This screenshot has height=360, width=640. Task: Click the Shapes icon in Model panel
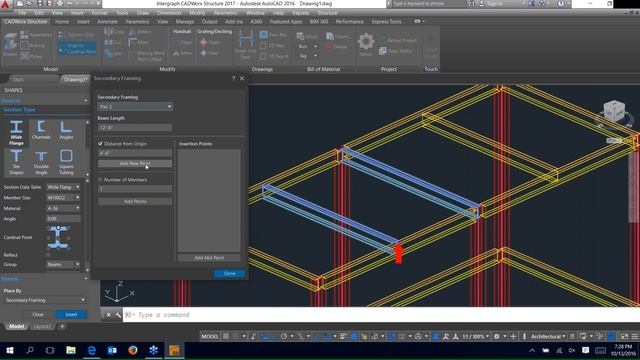[10, 44]
